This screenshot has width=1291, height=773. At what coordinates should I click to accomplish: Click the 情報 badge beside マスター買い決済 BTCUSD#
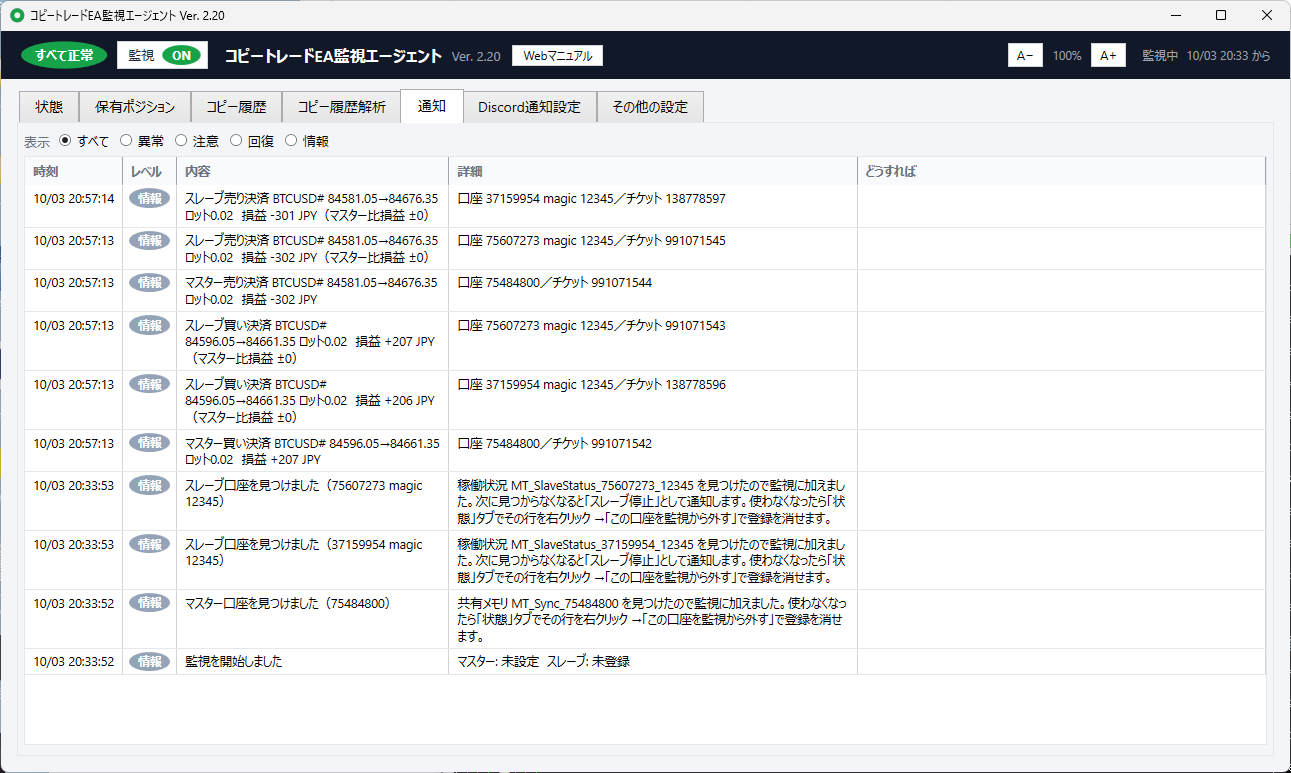(x=149, y=442)
